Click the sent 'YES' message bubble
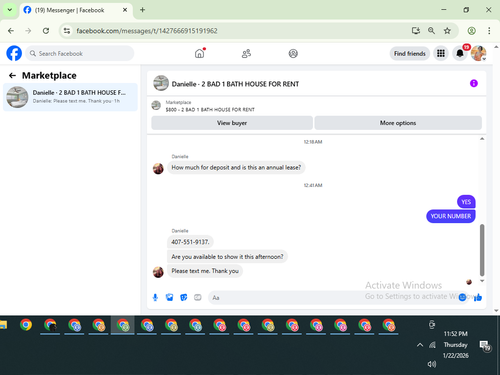 click(466, 202)
